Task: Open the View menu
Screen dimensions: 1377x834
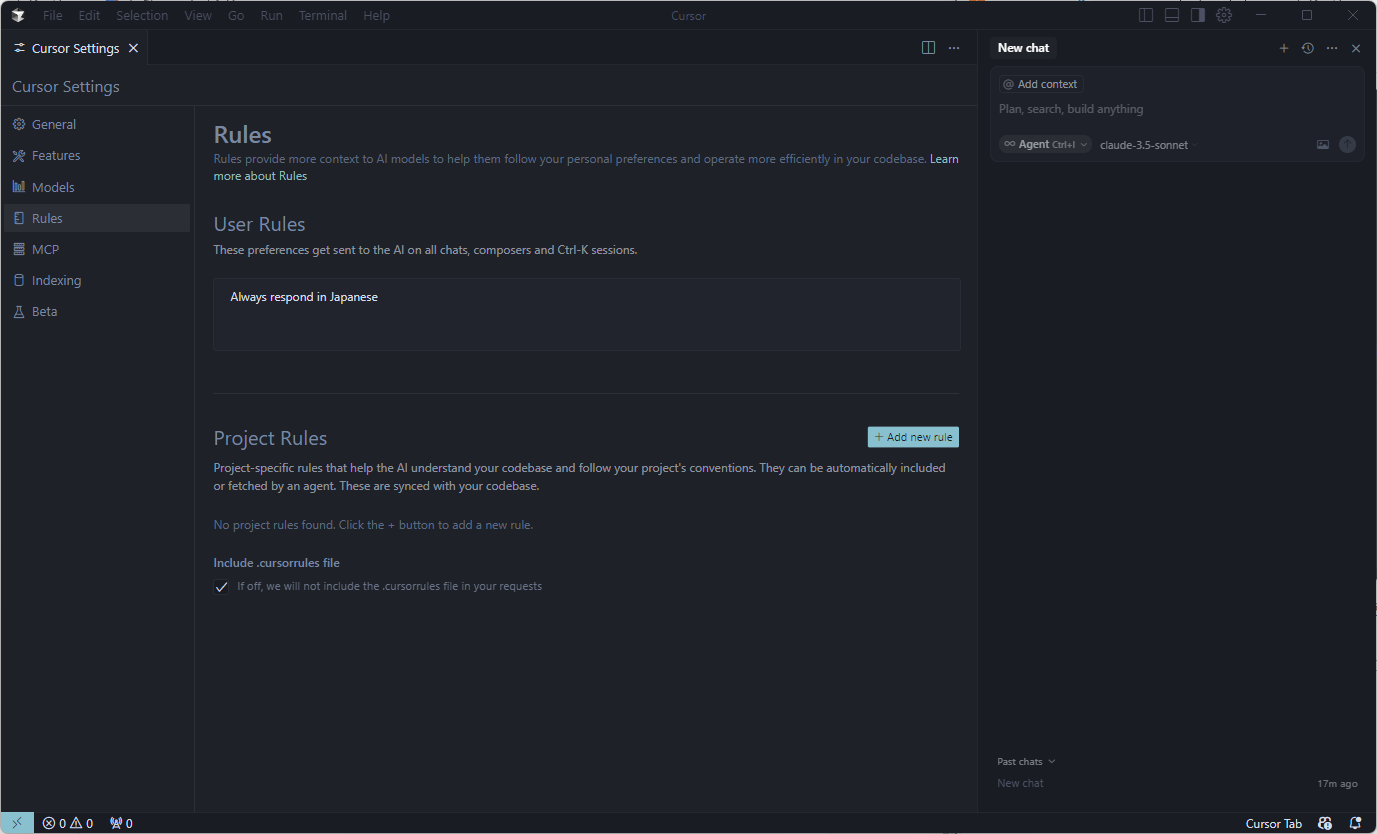Action: click(198, 15)
